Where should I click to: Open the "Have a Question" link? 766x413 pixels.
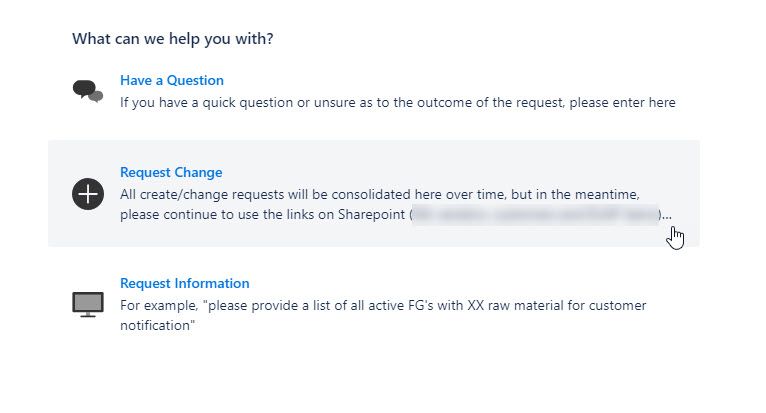click(x=171, y=80)
